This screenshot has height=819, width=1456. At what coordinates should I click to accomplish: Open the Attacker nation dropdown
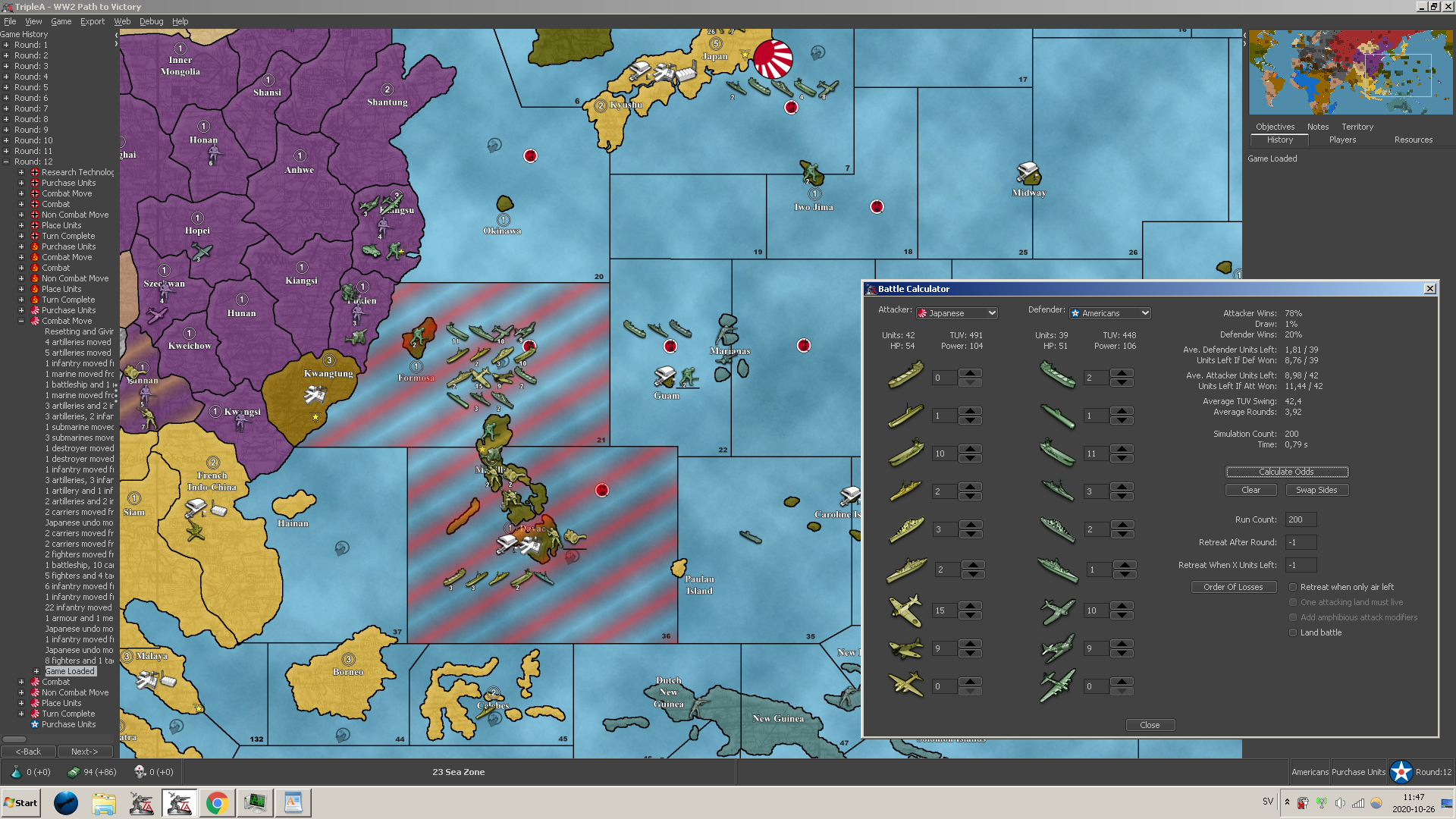(957, 313)
